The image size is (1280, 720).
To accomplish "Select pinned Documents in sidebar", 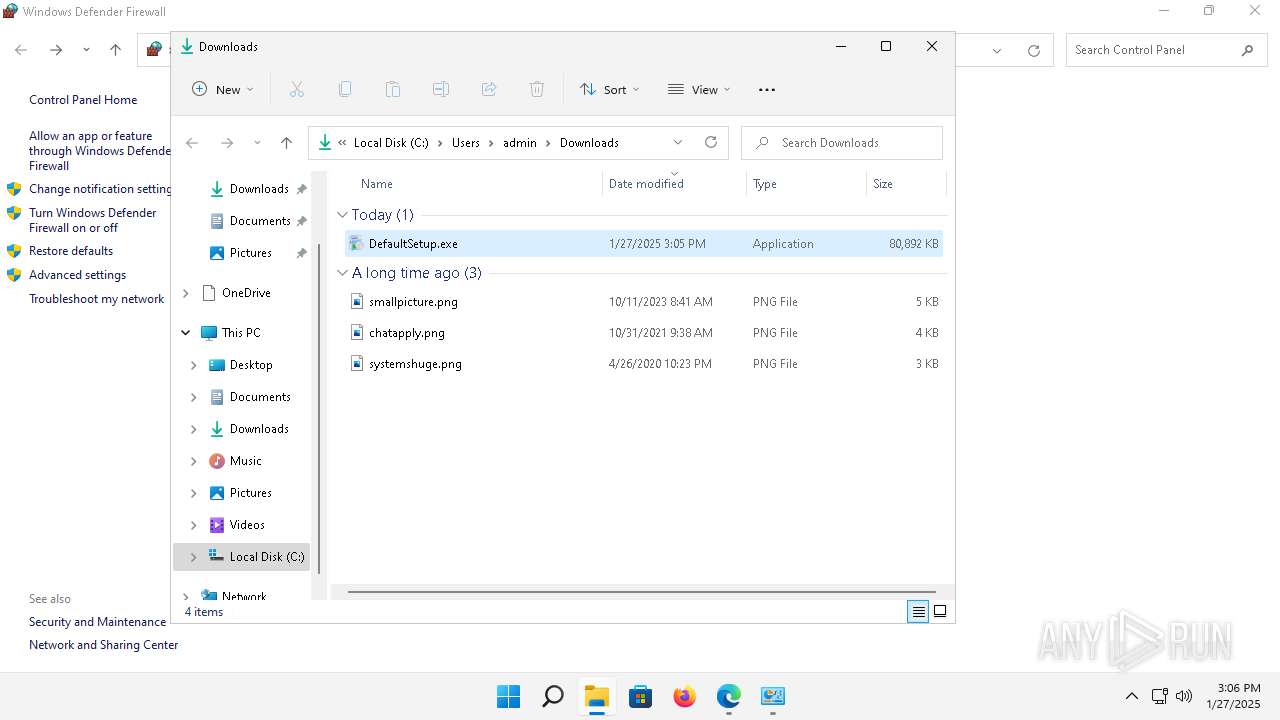I will pyautogui.click(x=258, y=221).
